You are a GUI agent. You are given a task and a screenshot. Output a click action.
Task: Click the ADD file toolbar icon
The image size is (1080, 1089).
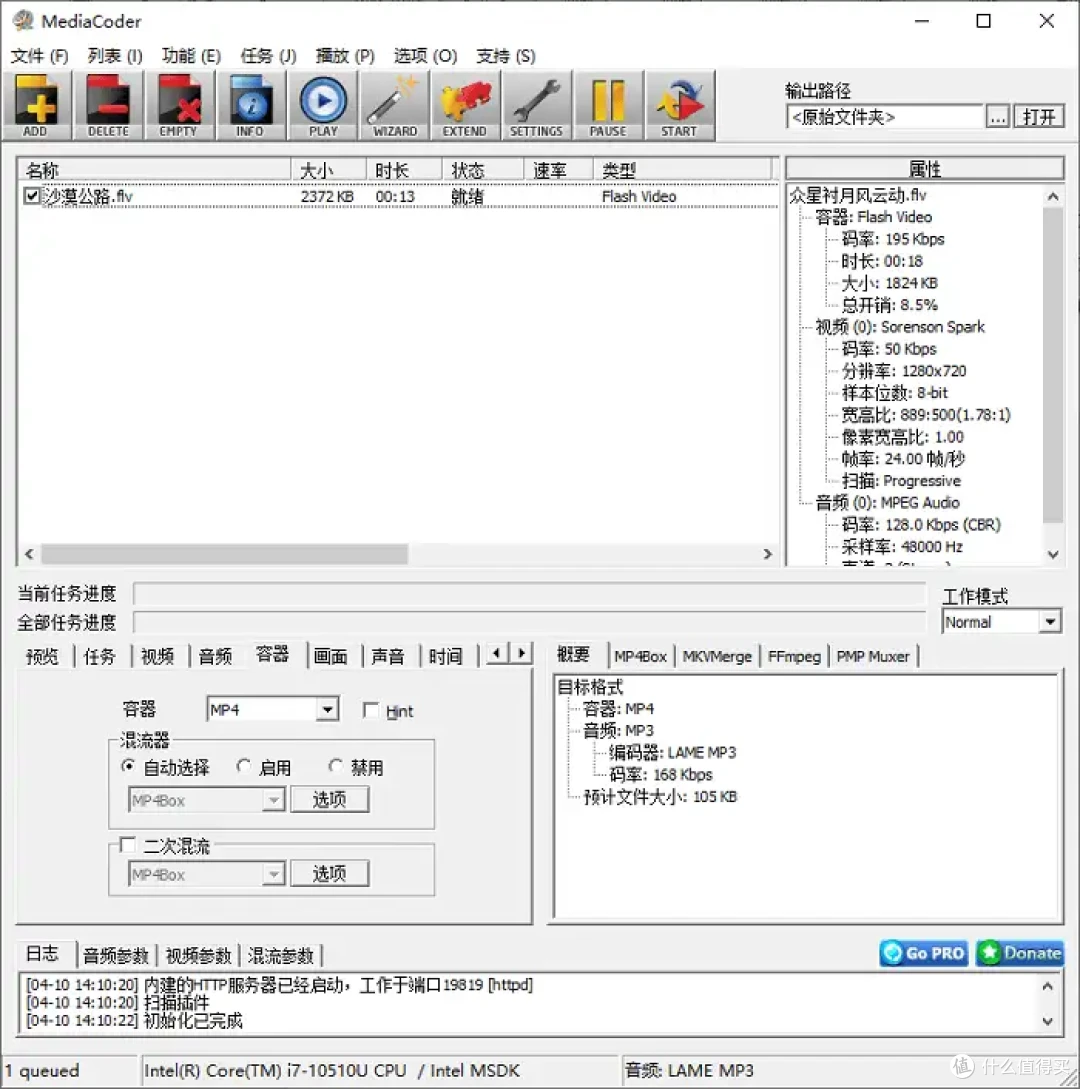coord(37,106)
